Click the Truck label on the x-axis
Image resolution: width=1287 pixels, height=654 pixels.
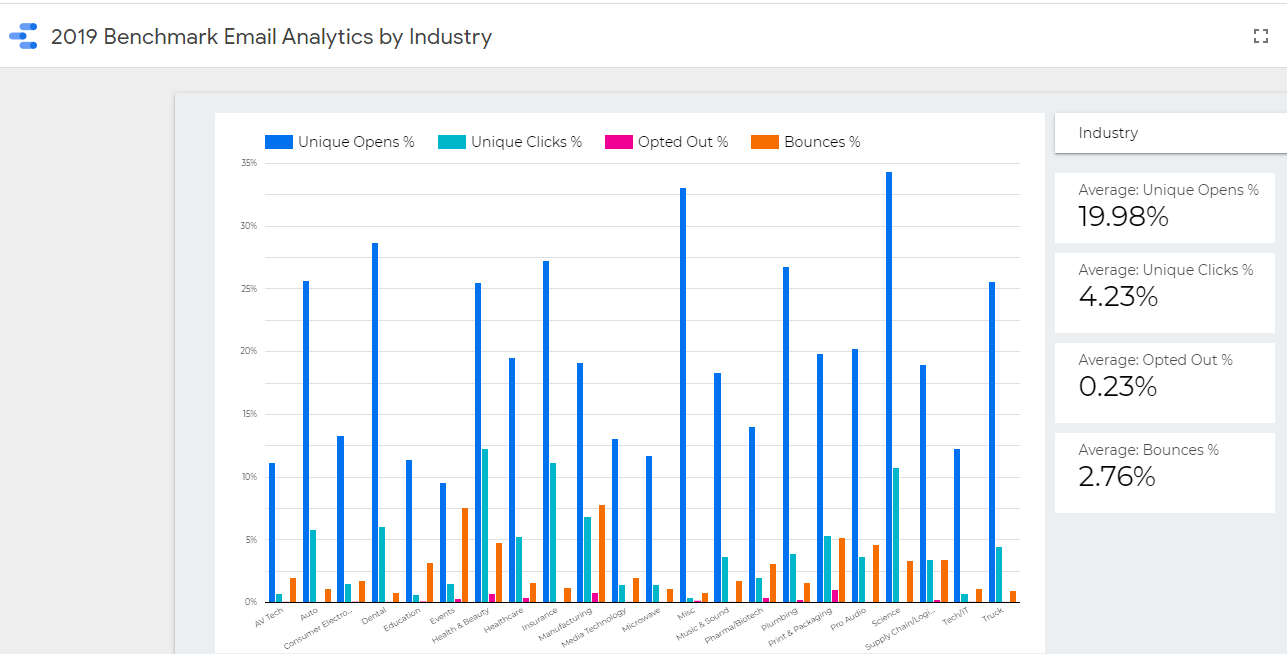(992, 615)
